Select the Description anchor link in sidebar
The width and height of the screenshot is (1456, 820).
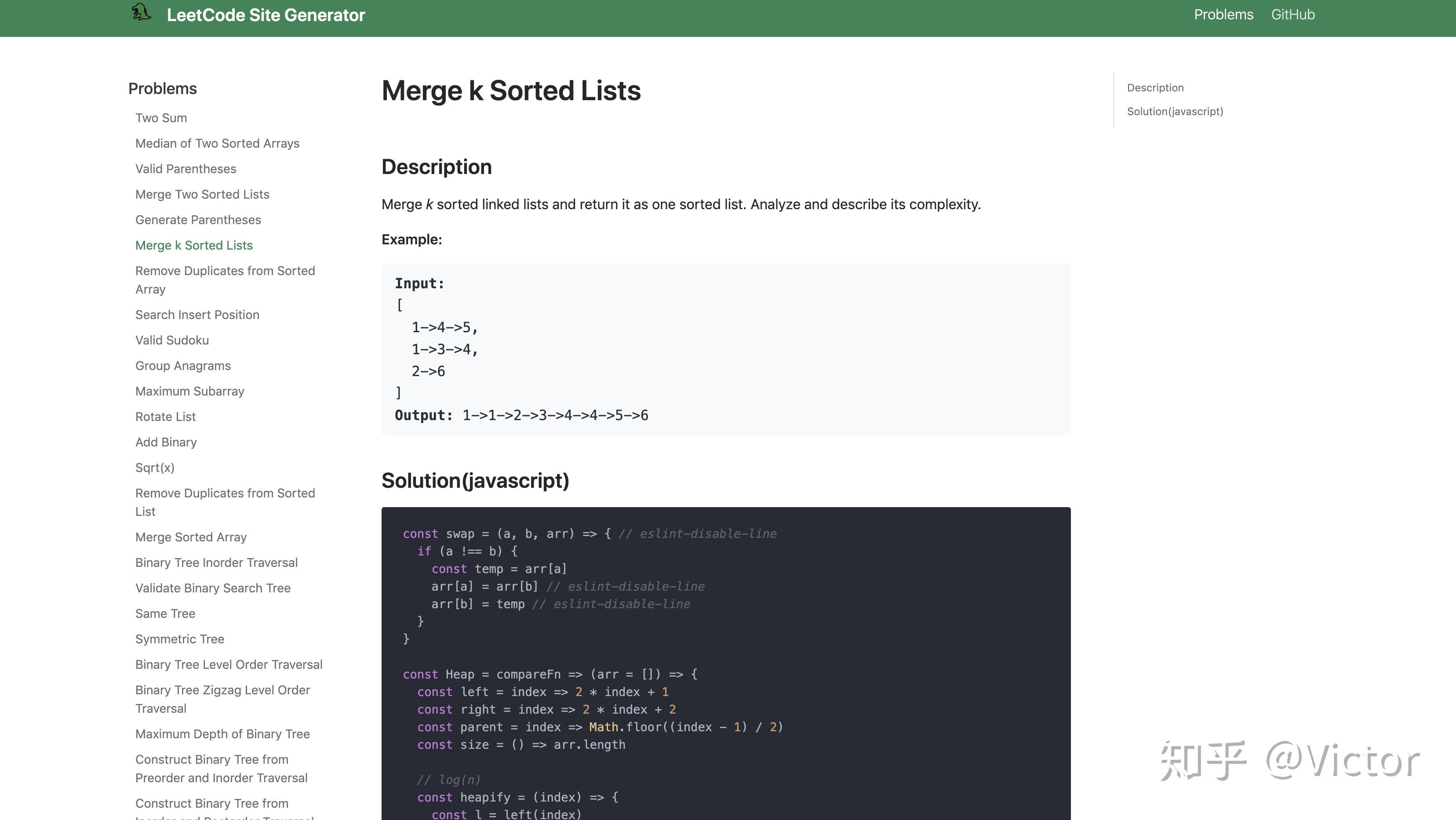click(1155, 88)
